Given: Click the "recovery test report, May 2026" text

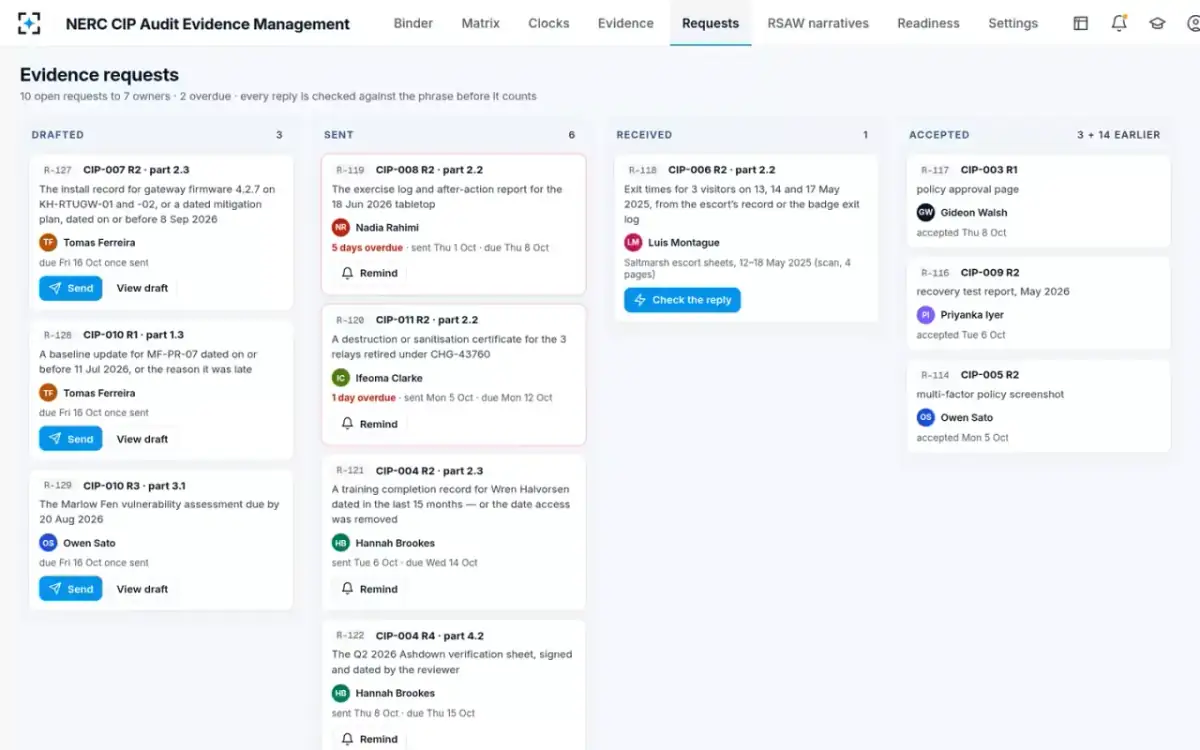Looking at the screenshot, I should (993, 292).
